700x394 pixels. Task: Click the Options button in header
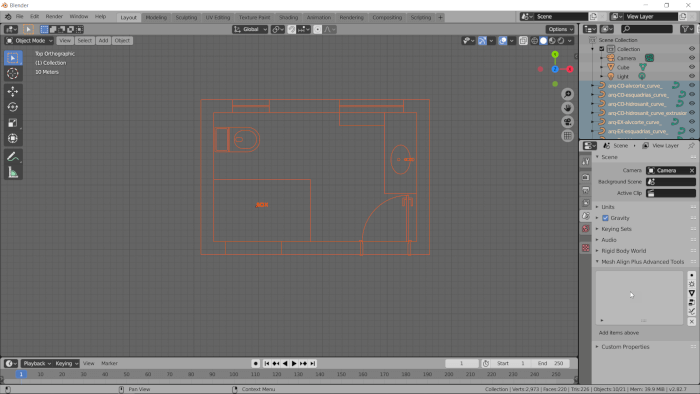click(x=560, y=29)
